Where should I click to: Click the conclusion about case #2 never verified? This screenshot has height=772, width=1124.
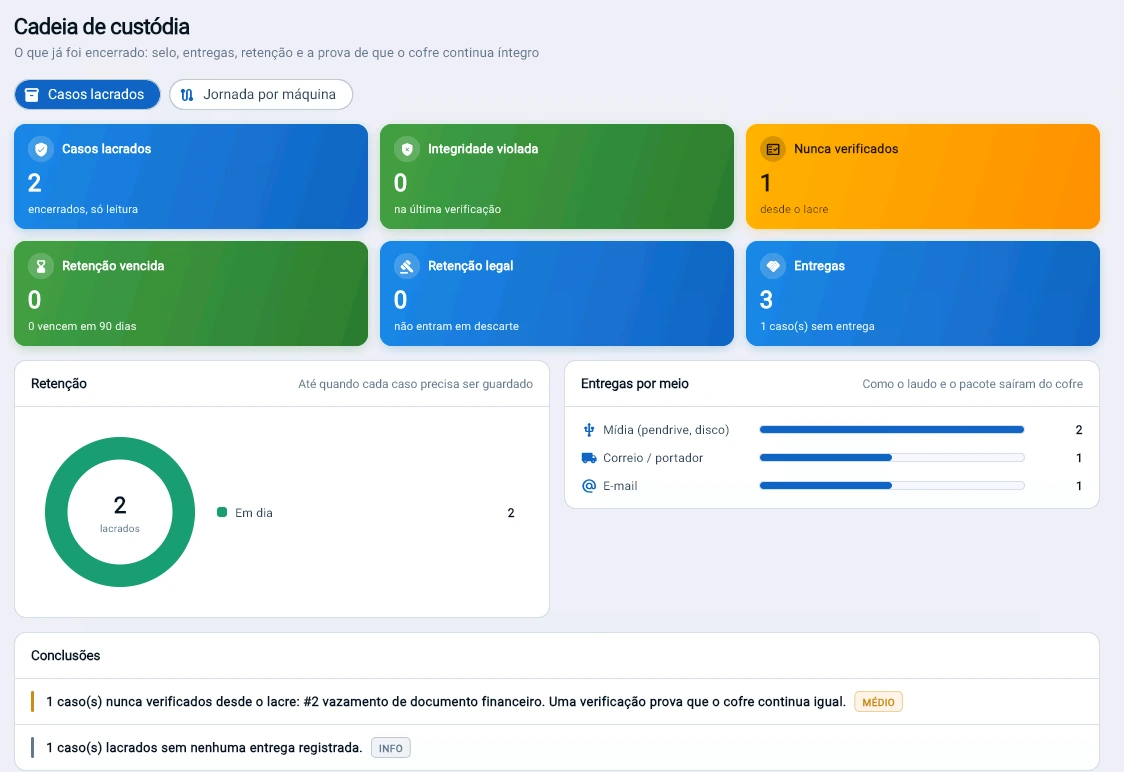point(557,702)
